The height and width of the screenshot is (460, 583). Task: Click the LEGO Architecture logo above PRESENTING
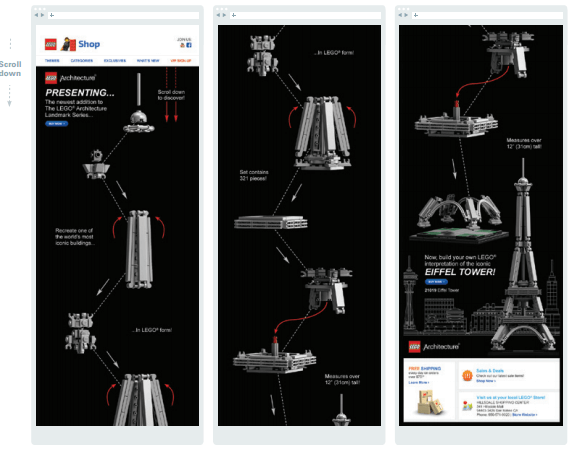(70, 78)
